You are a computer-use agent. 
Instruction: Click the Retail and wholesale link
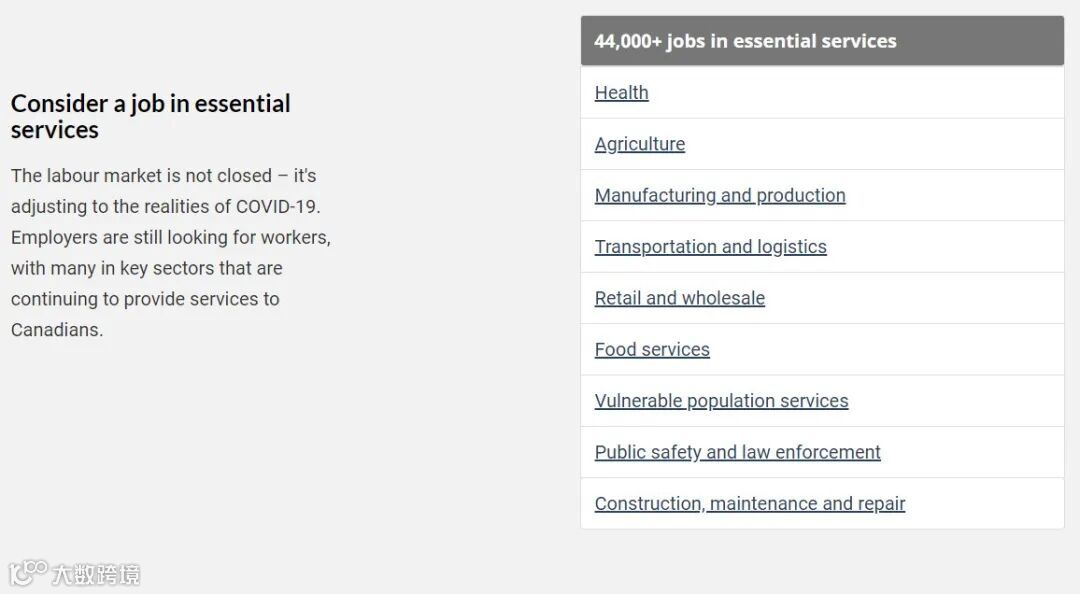679,298
